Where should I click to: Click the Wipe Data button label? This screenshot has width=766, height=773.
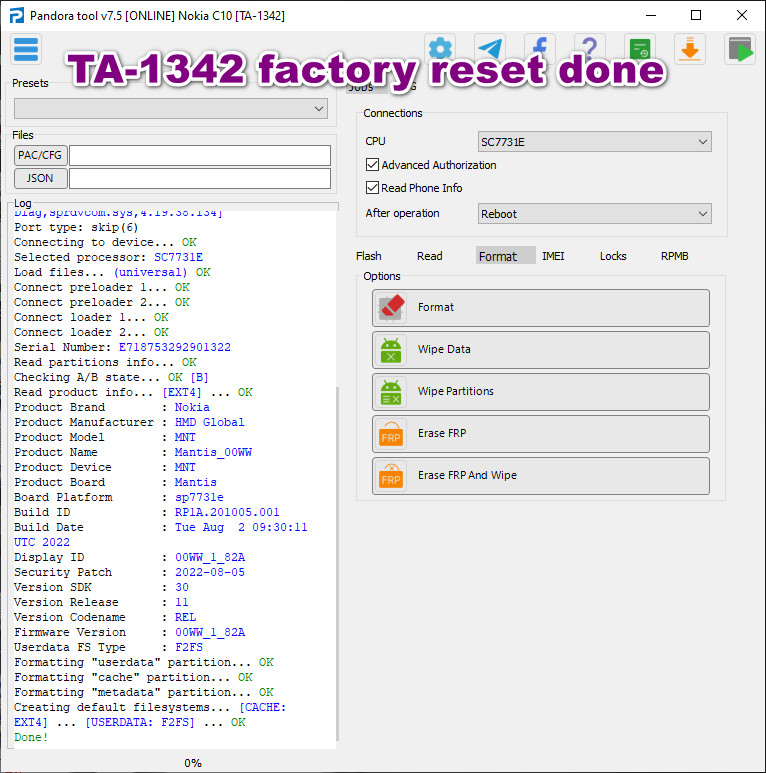coord(444,349)
